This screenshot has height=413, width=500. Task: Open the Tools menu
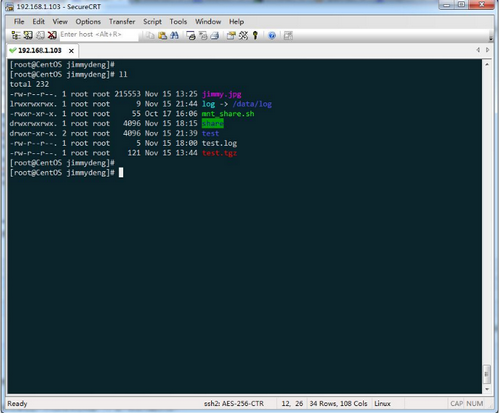(x=178, y=22)
